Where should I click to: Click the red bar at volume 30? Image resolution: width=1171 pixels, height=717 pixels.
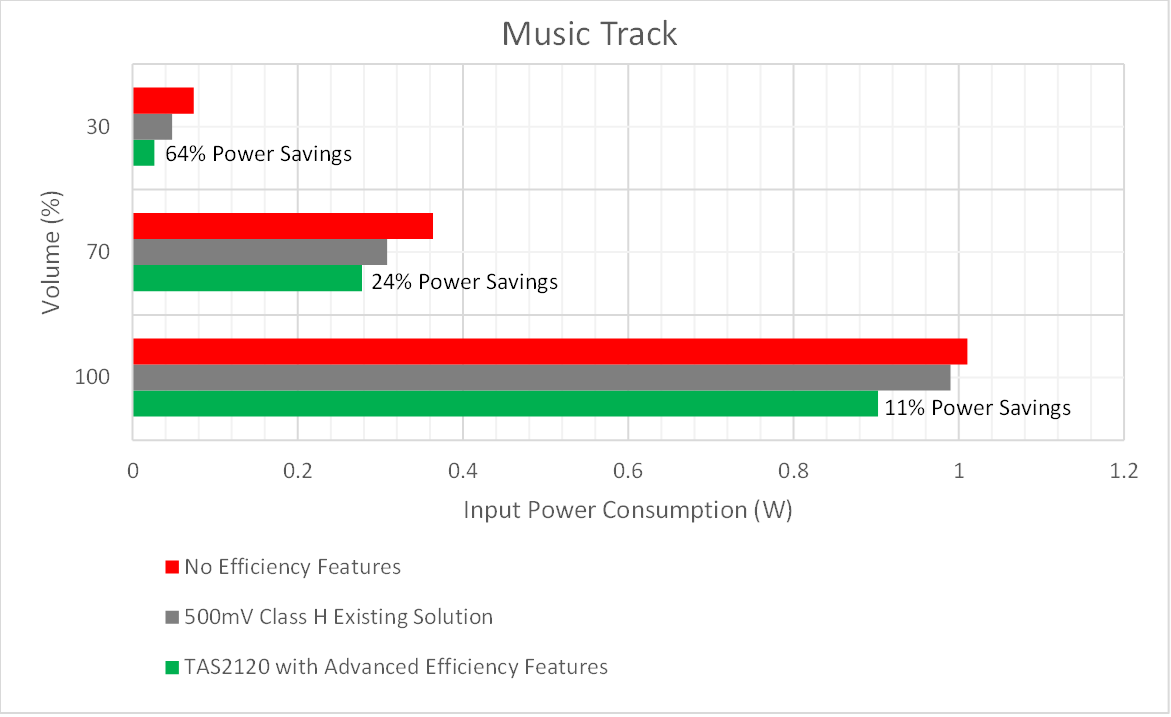point(163,101)
